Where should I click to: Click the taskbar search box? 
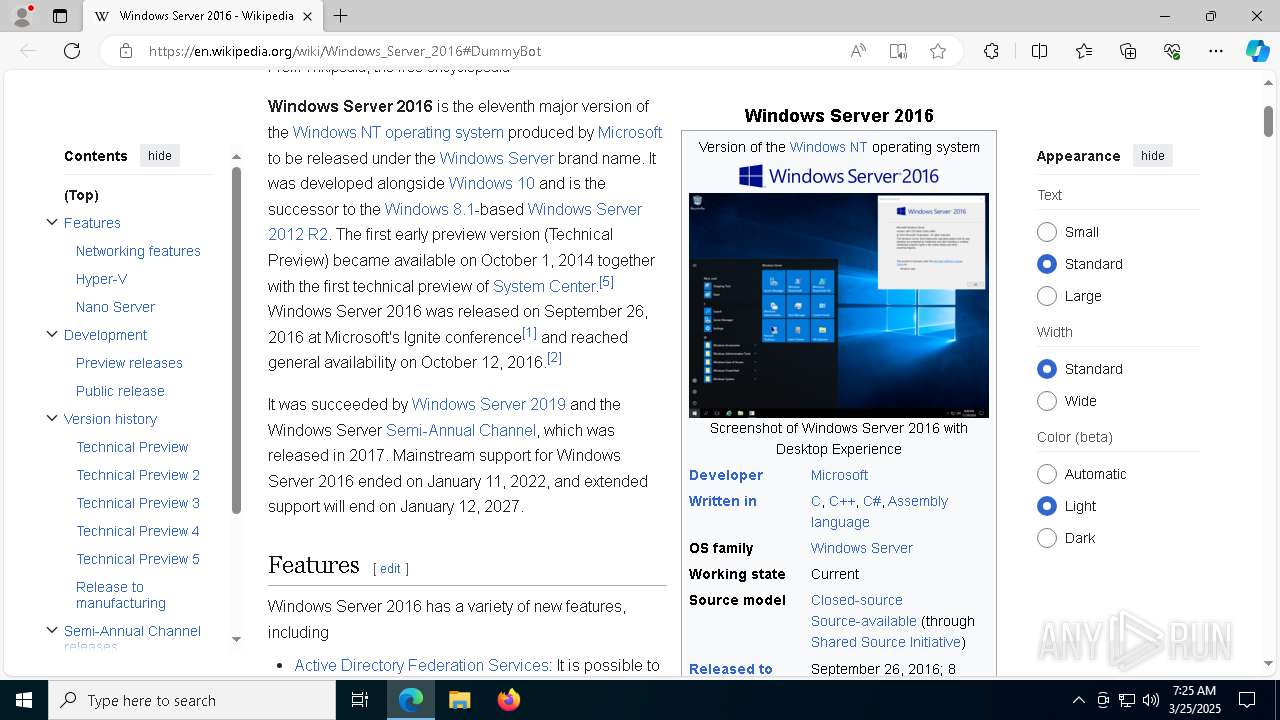pyautogui.click(x=192, y=700)
